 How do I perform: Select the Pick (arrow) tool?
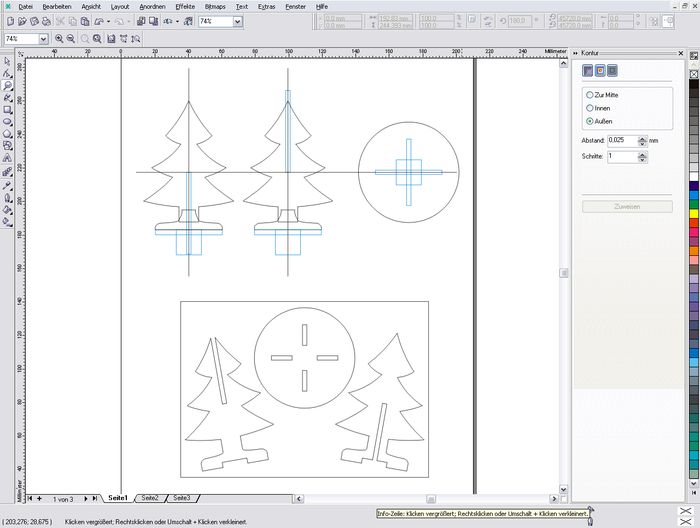point(8,62)
